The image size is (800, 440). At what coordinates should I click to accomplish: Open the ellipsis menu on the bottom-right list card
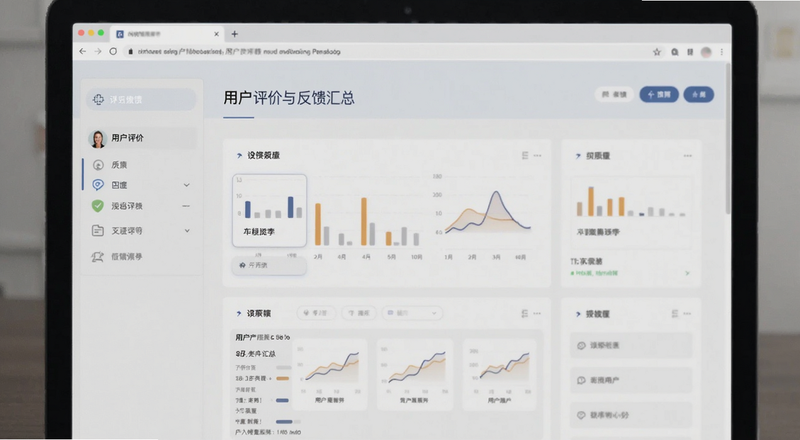point(687,313)
